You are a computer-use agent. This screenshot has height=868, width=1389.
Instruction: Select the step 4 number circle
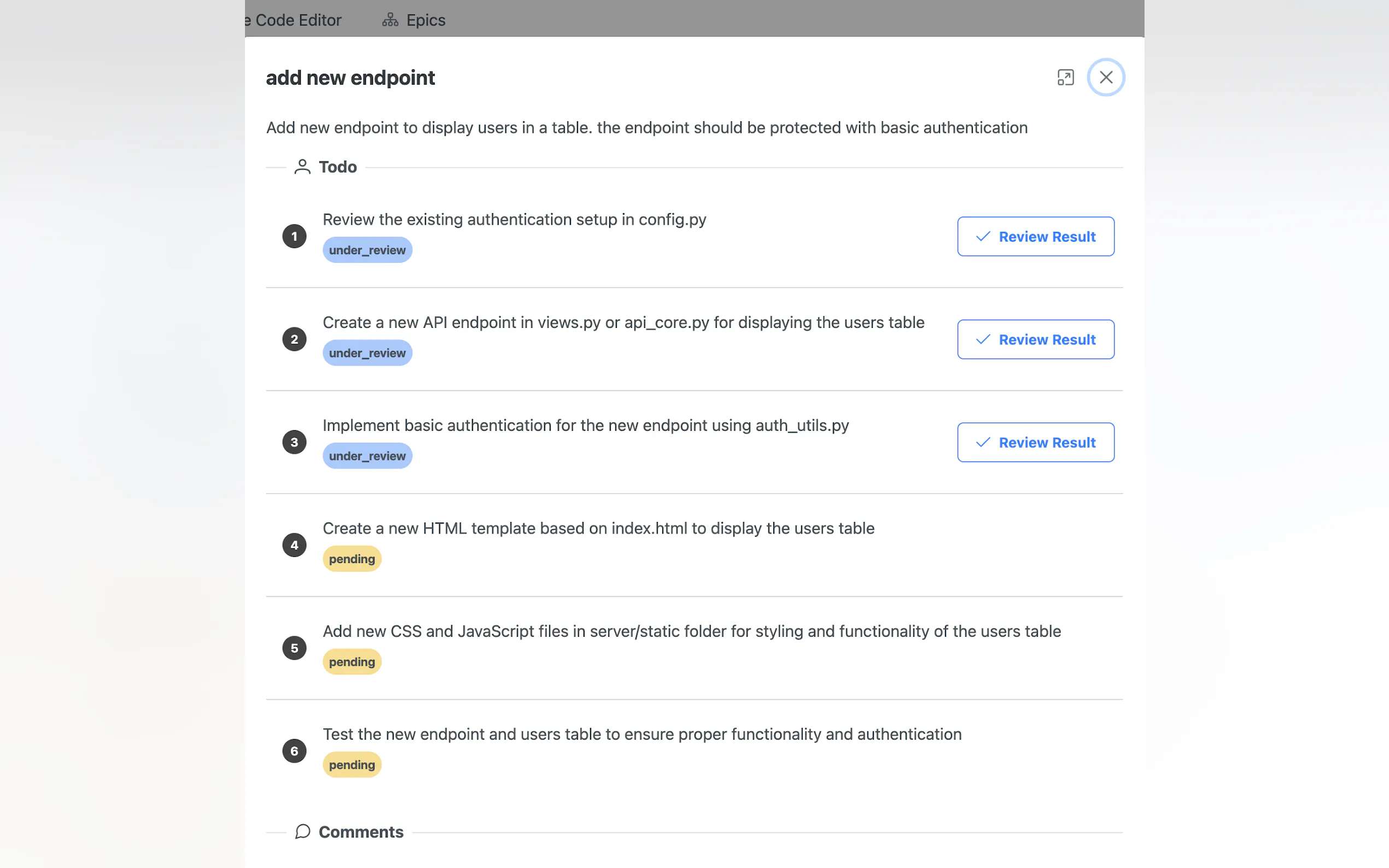pyautogui.click(x=294, y=544)
